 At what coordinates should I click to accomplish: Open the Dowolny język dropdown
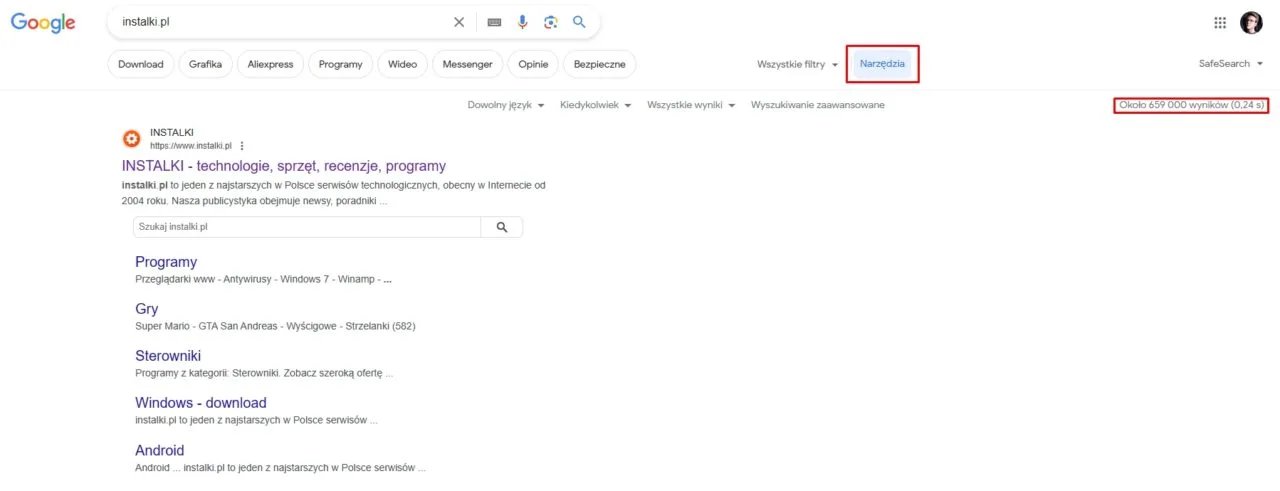coord(505,105)
